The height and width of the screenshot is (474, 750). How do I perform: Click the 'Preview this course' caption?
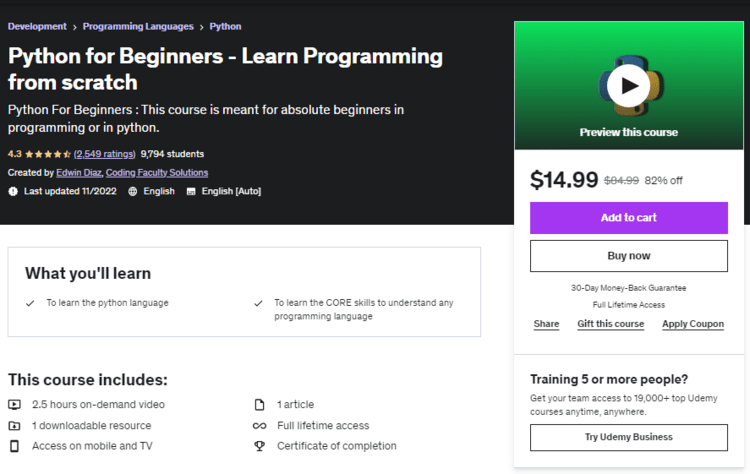[629, 132]
